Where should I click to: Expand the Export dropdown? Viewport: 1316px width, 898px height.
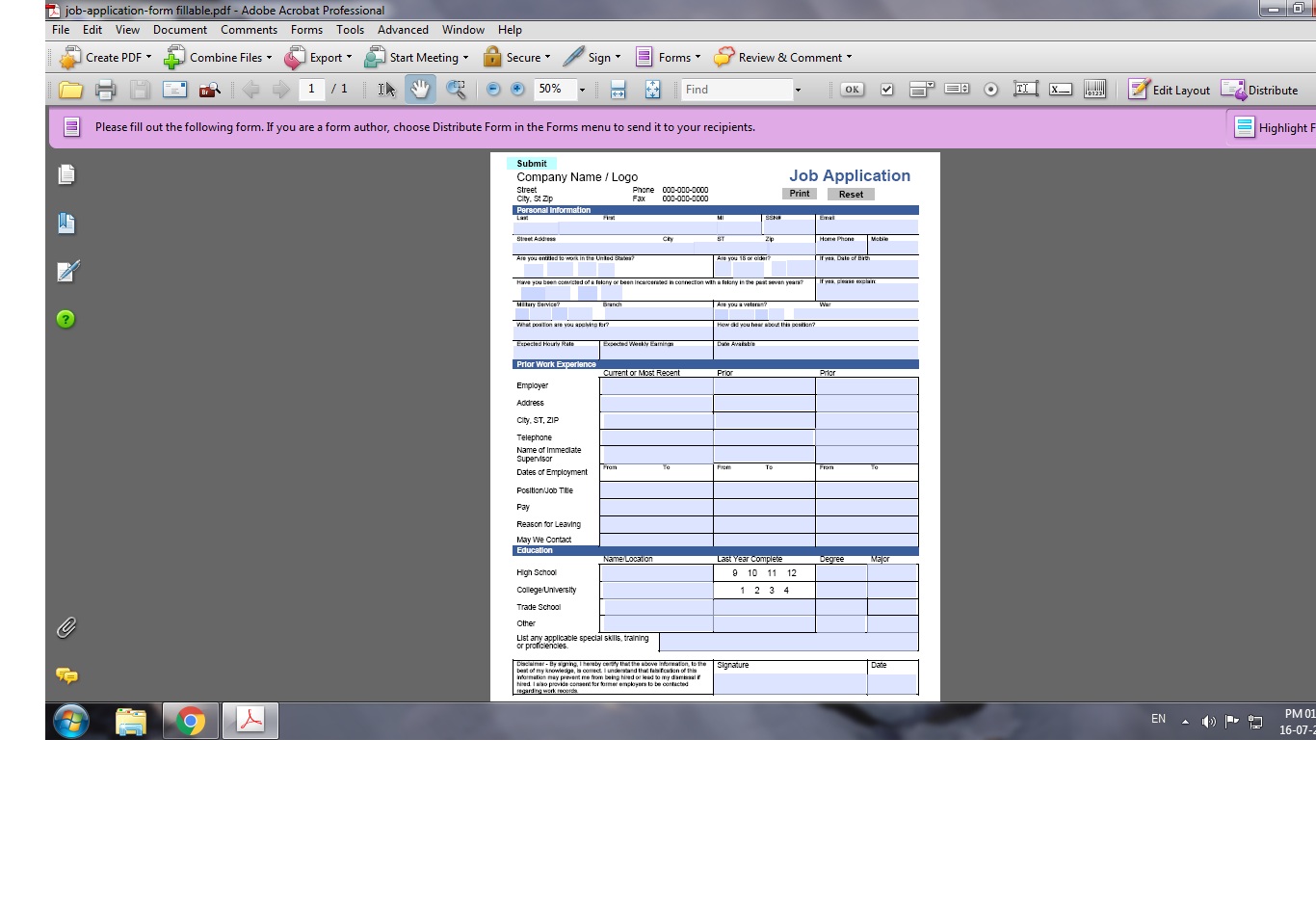click(349, 58)
